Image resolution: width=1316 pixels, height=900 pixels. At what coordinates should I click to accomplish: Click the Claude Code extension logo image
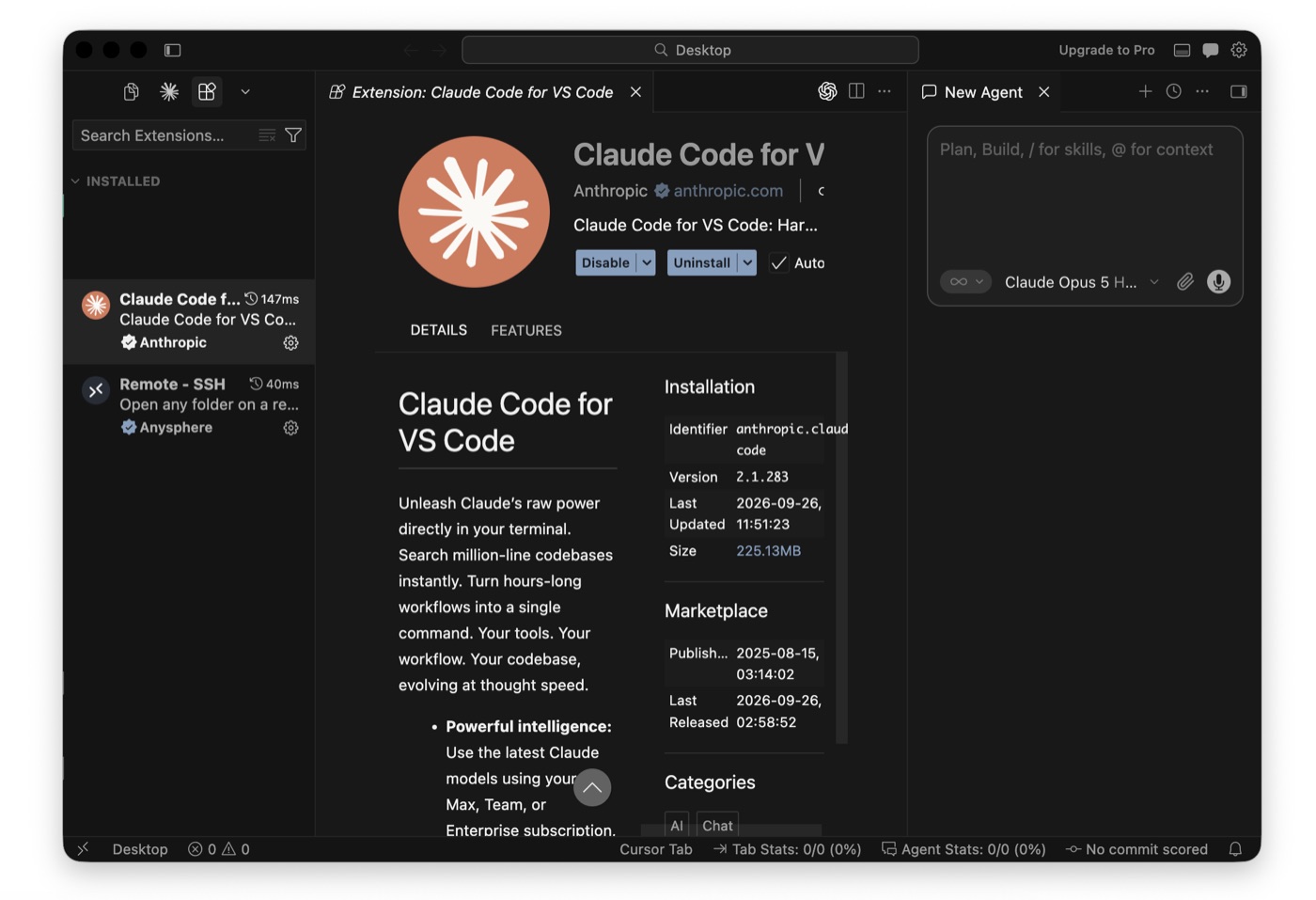[474, 212]
